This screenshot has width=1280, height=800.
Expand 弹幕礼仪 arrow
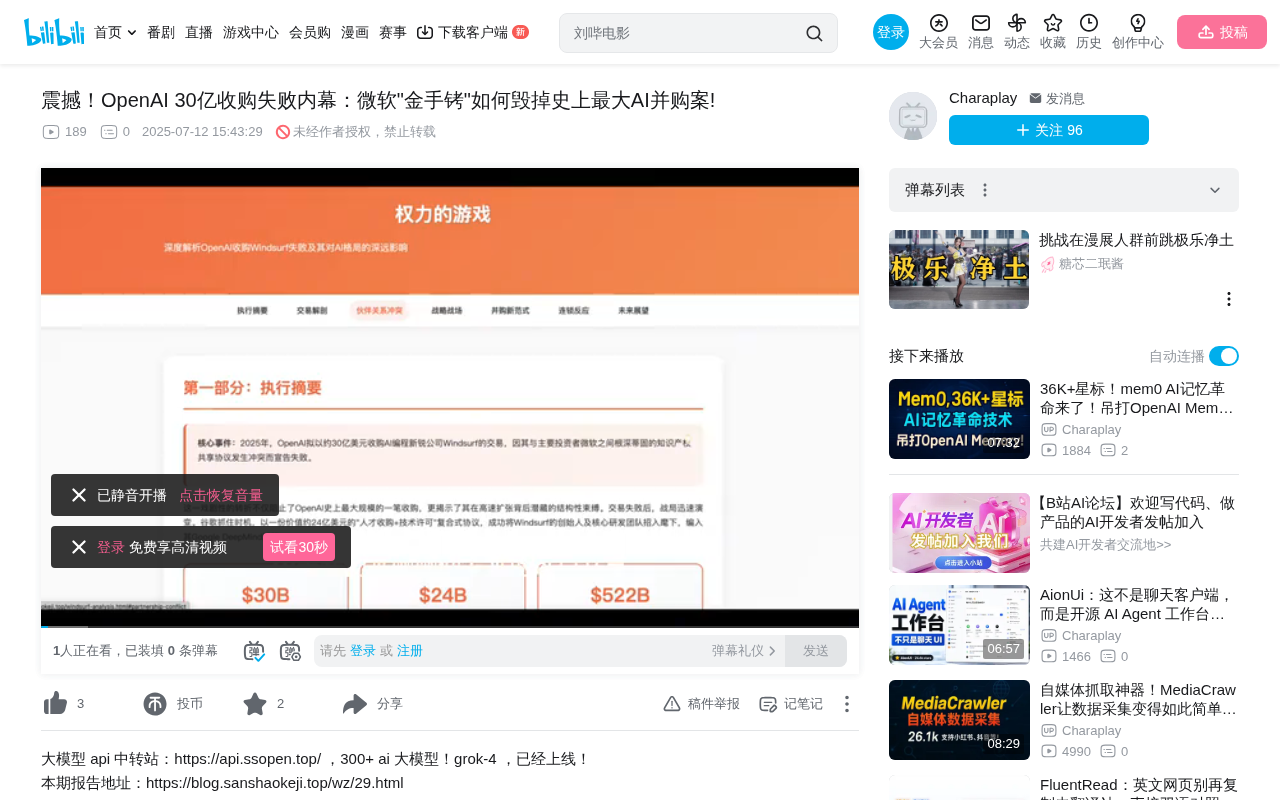[x=772, y=651]
